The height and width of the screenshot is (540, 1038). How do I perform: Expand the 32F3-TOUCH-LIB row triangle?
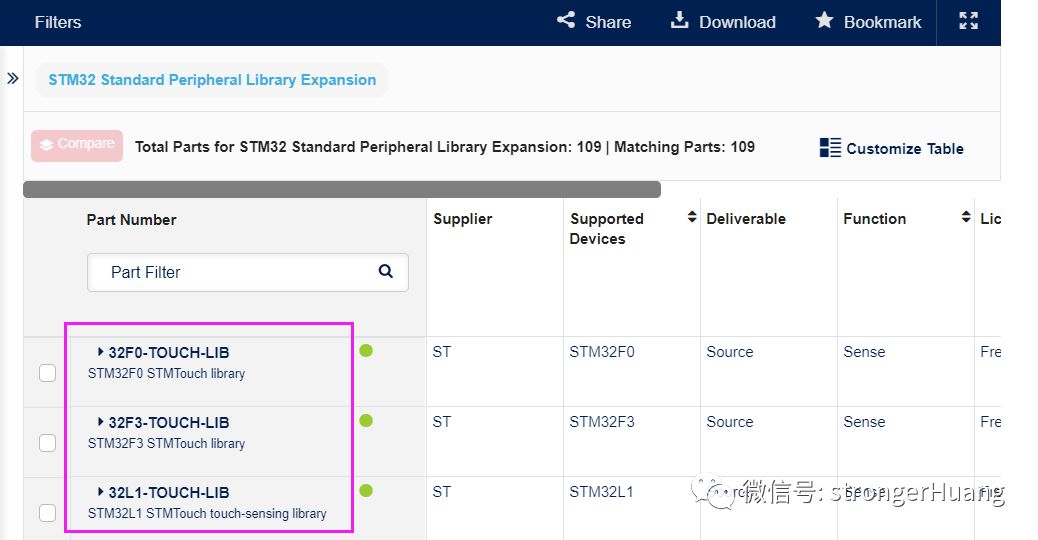pyautogui.click(x=101, y=422)
